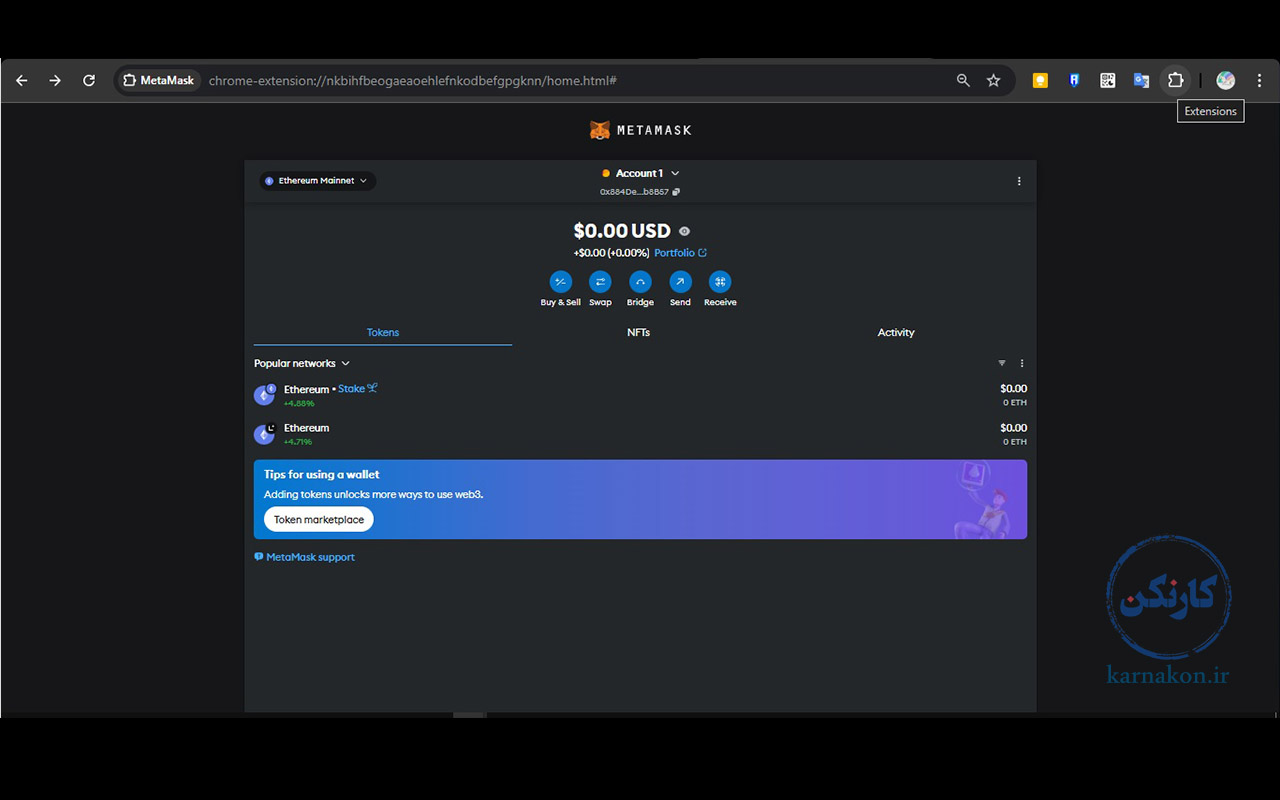Open the MetaMask support link

point(305,557)
